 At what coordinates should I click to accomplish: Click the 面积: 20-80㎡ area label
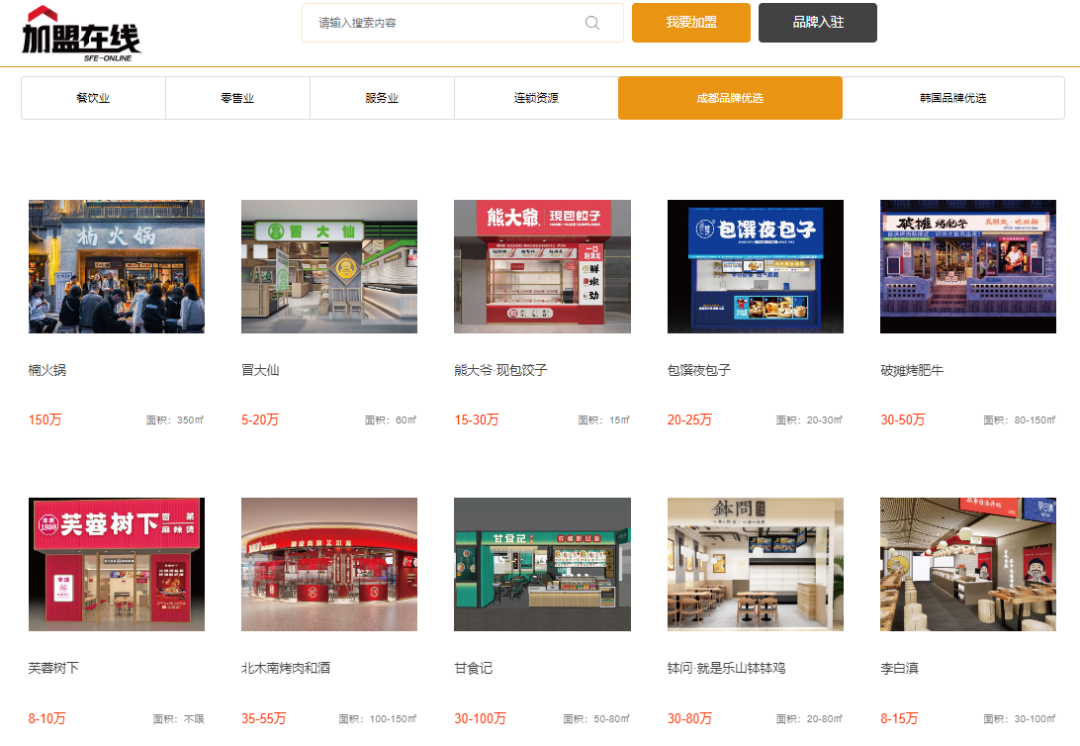(809, 719)
